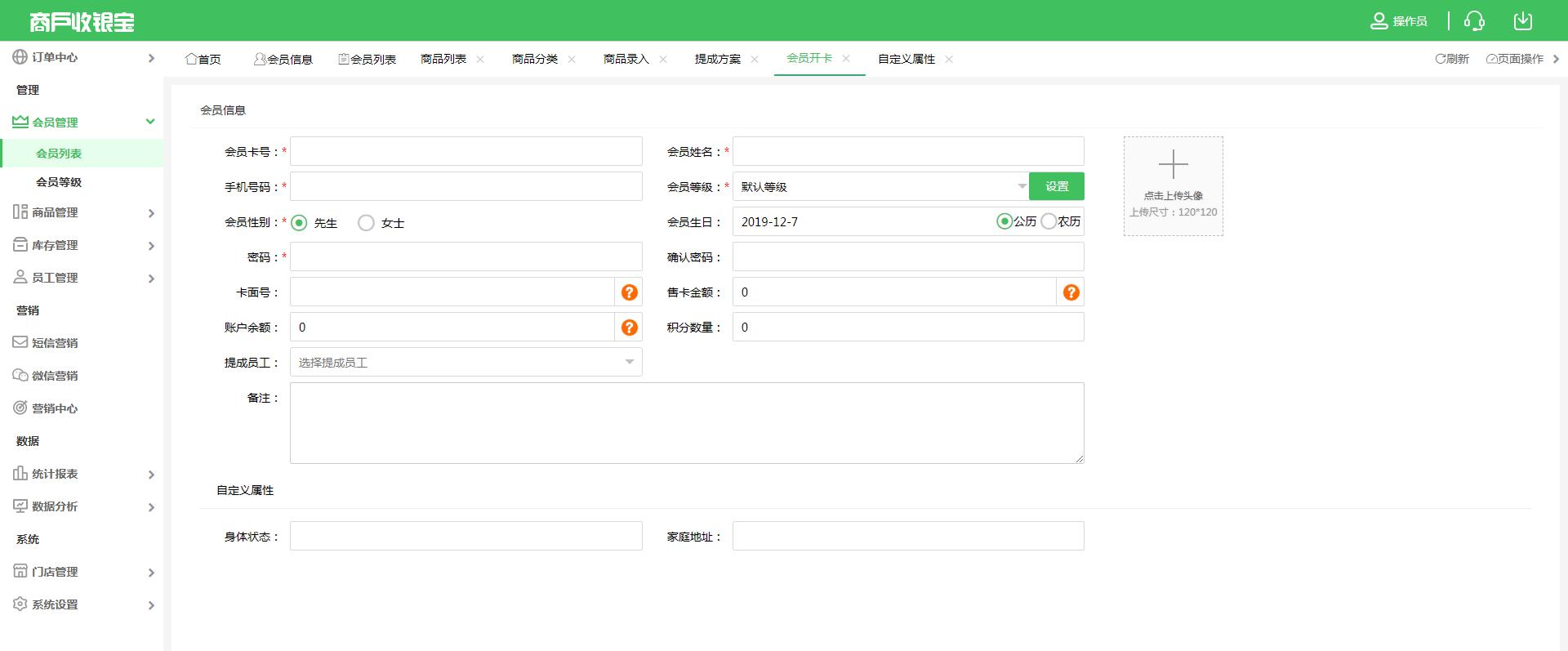Switch to the 商品列表 tab
Image resolution: width=1568 pixels, height=651 pixels.
tap(443, 59)
